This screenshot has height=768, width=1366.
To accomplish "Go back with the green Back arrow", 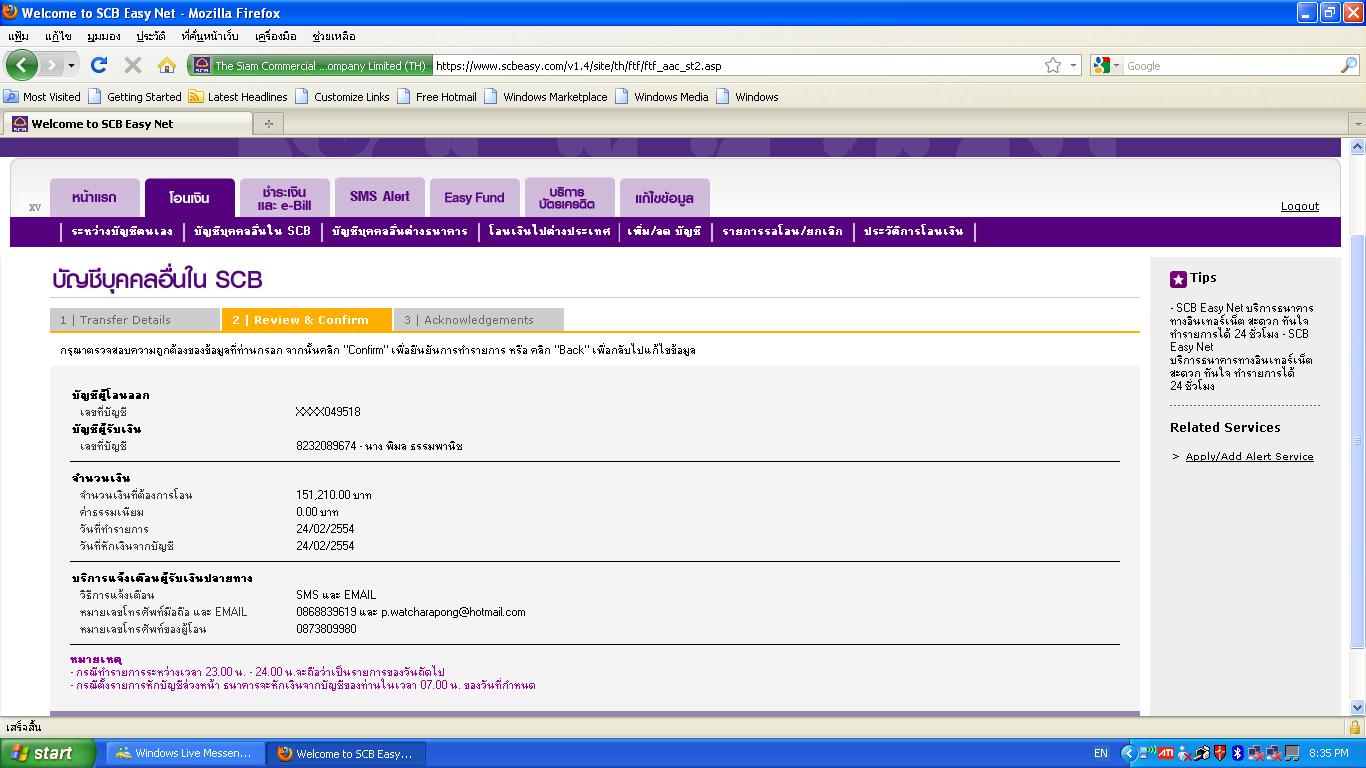I will pos(21,66).
